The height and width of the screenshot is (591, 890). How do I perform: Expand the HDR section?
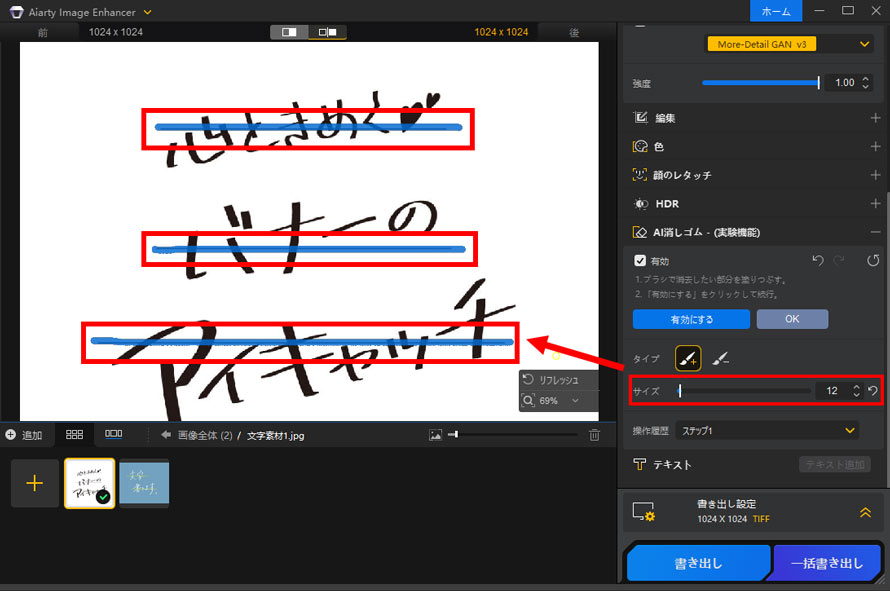point(875,203)
